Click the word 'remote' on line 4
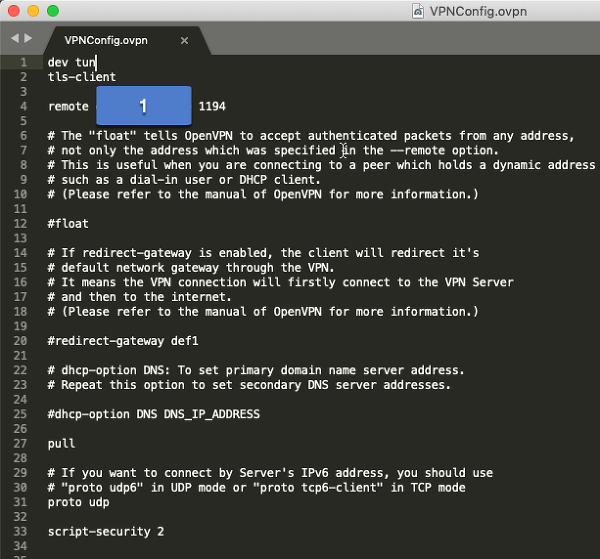 point(68,106)
